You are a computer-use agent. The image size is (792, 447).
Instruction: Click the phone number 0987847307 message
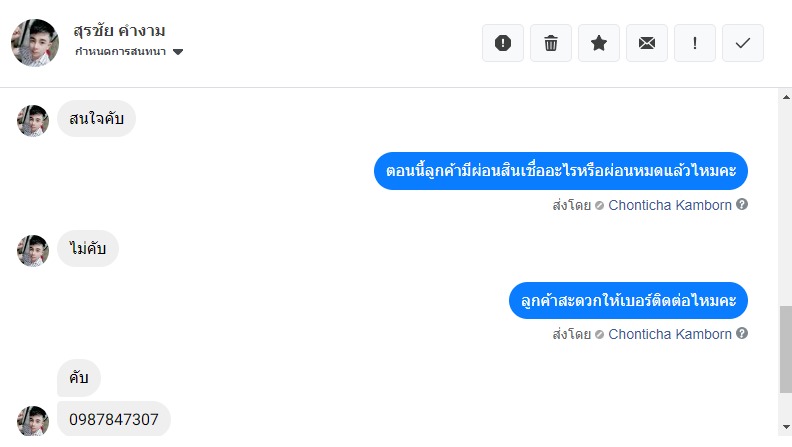click(x=114, y=419)
